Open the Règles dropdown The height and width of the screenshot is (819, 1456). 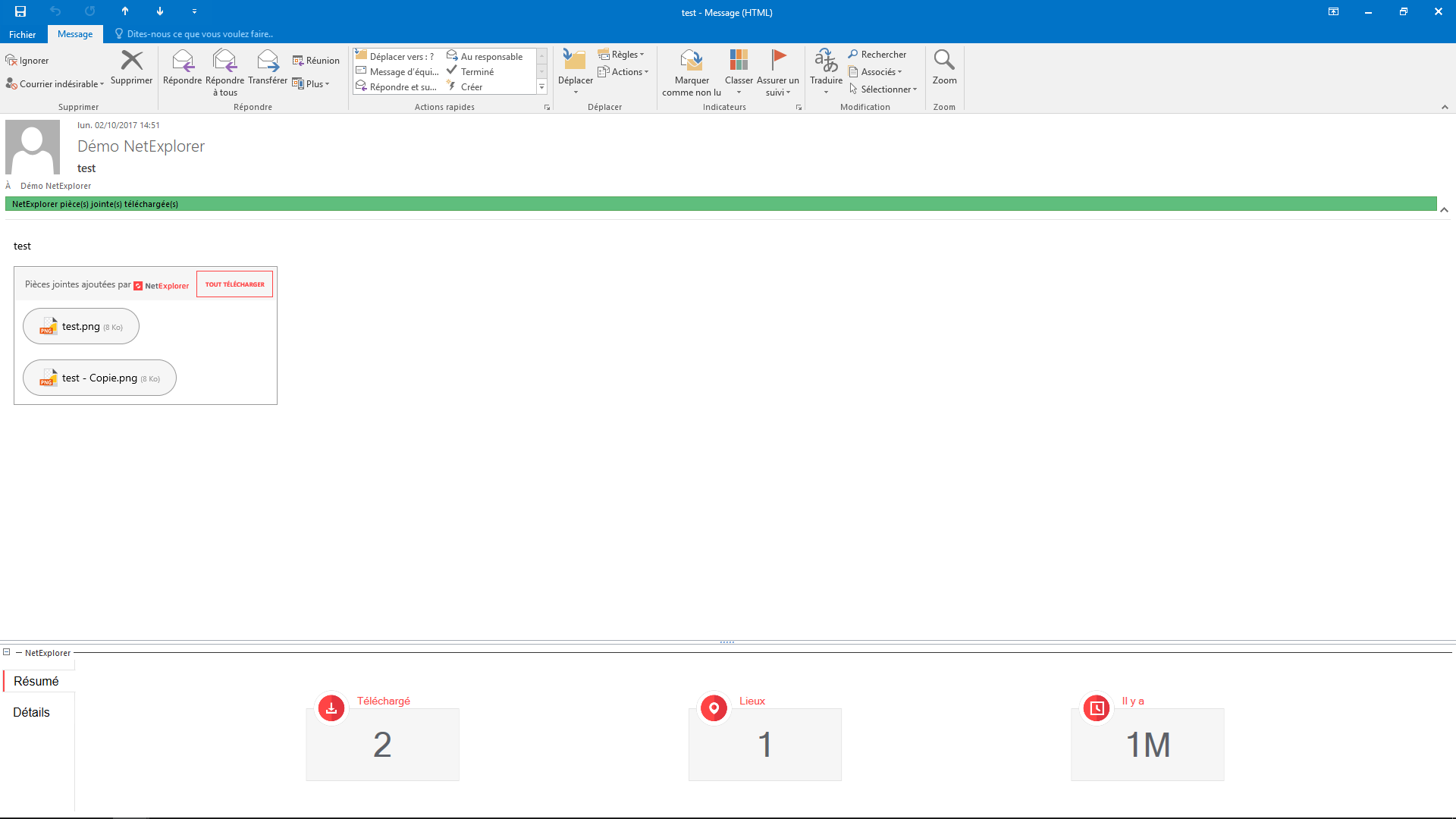coord(621,55)
